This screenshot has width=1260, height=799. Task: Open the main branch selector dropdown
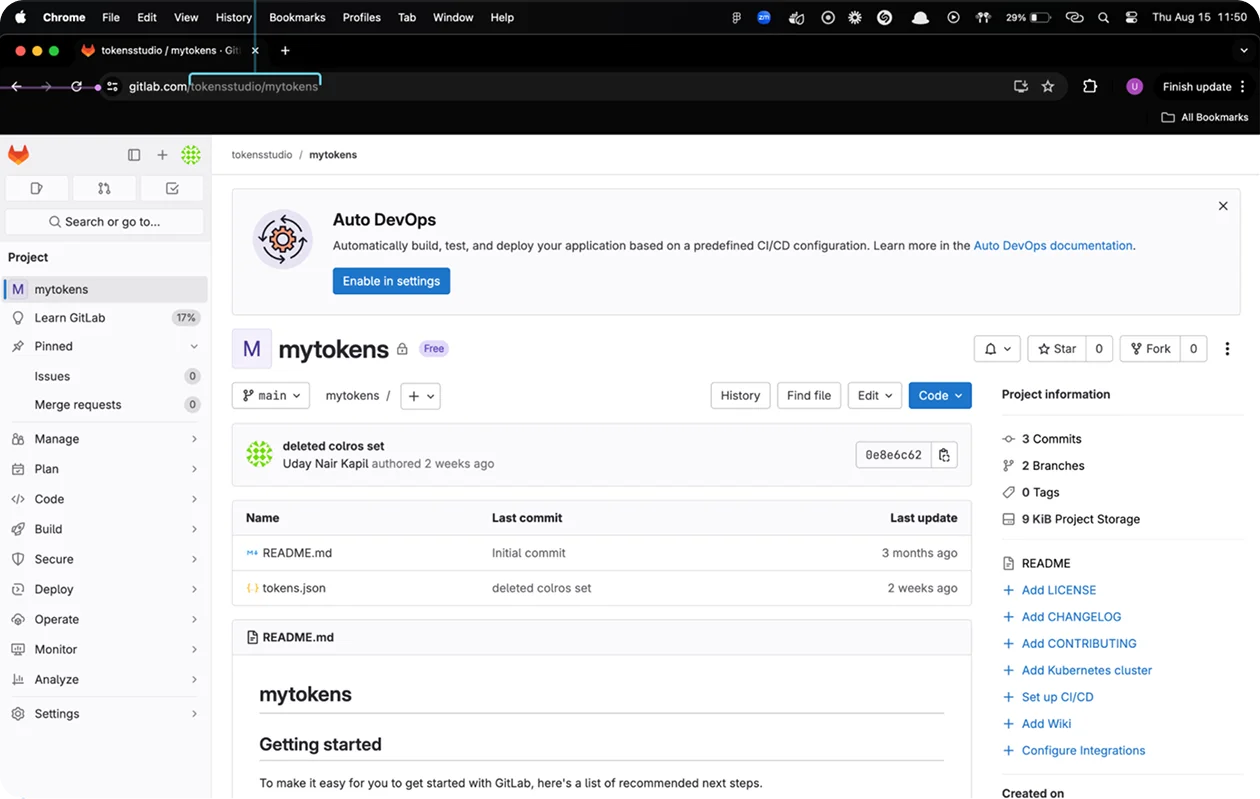(x=271, y=396)
